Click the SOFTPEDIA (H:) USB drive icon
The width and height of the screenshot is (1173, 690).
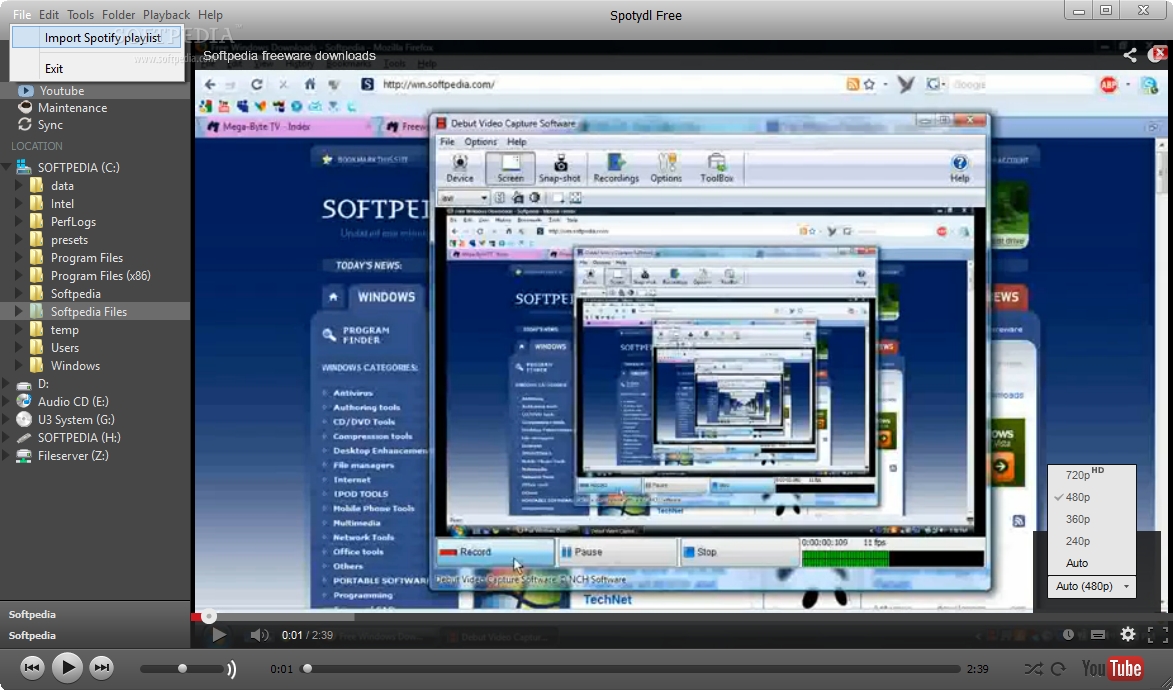point(24,437)
